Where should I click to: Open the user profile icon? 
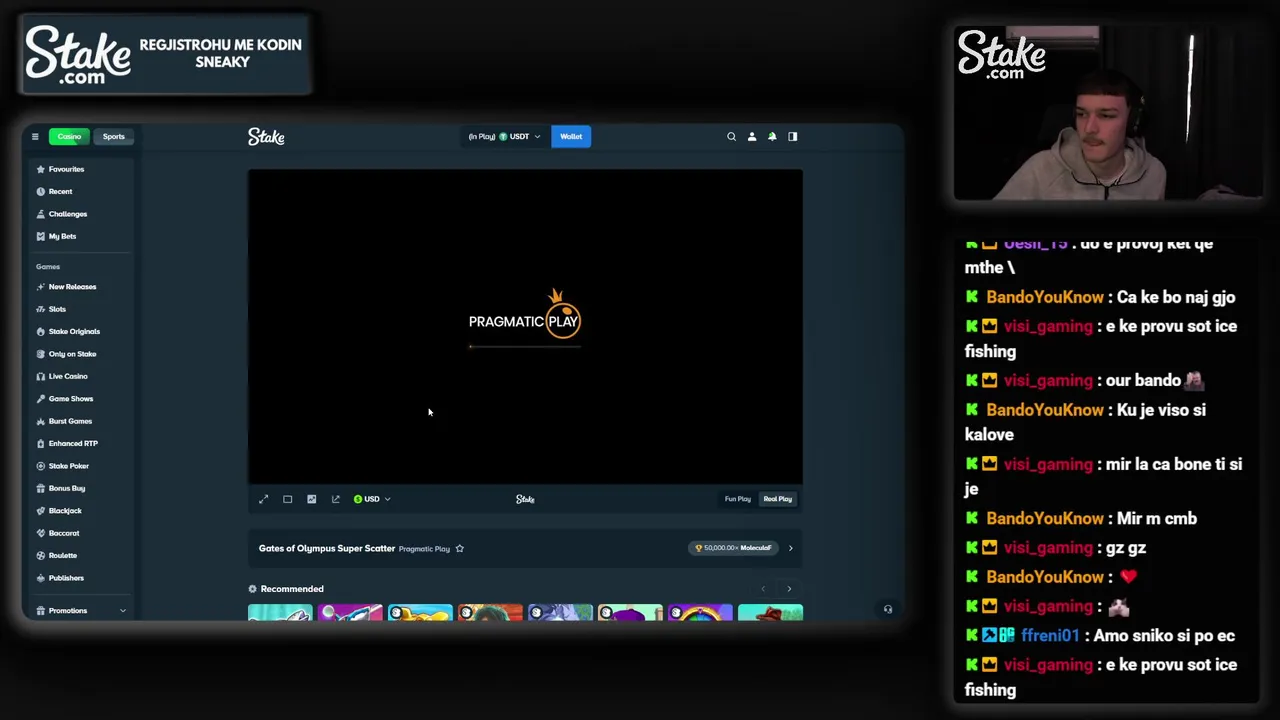pos(752,137)
